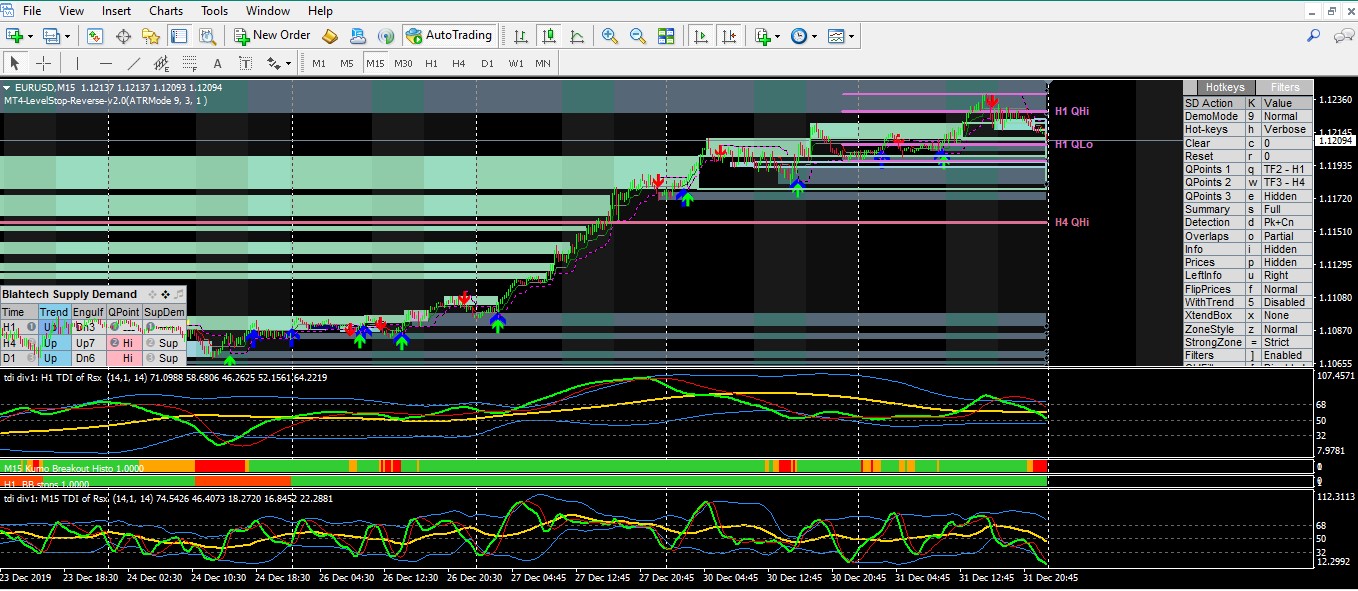This screenshot has height=591, width=1358.
Task: Open the Charts menu
Action: tap(166, 11)
